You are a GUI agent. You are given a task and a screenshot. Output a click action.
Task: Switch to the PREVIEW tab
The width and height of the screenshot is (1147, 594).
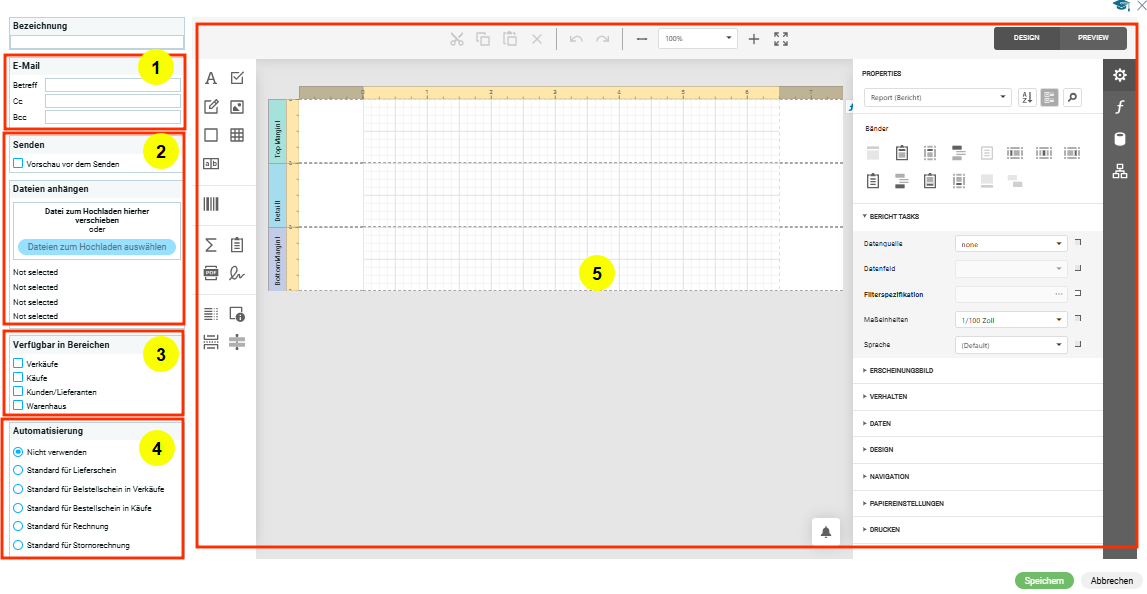pos(1093,38)
